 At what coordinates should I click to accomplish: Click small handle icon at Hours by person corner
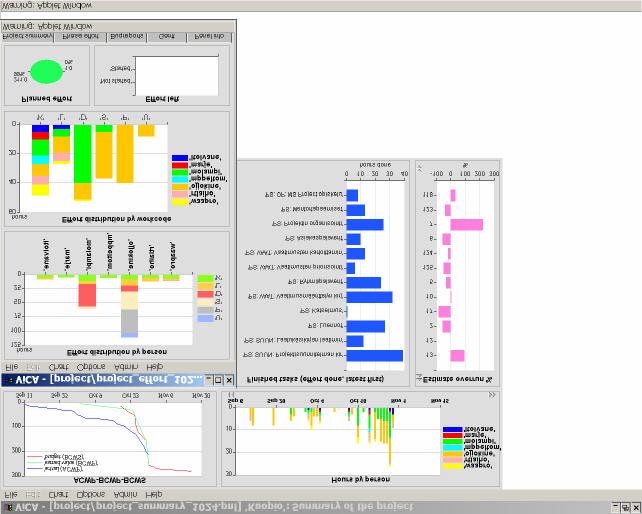click(x=231, y=395)
